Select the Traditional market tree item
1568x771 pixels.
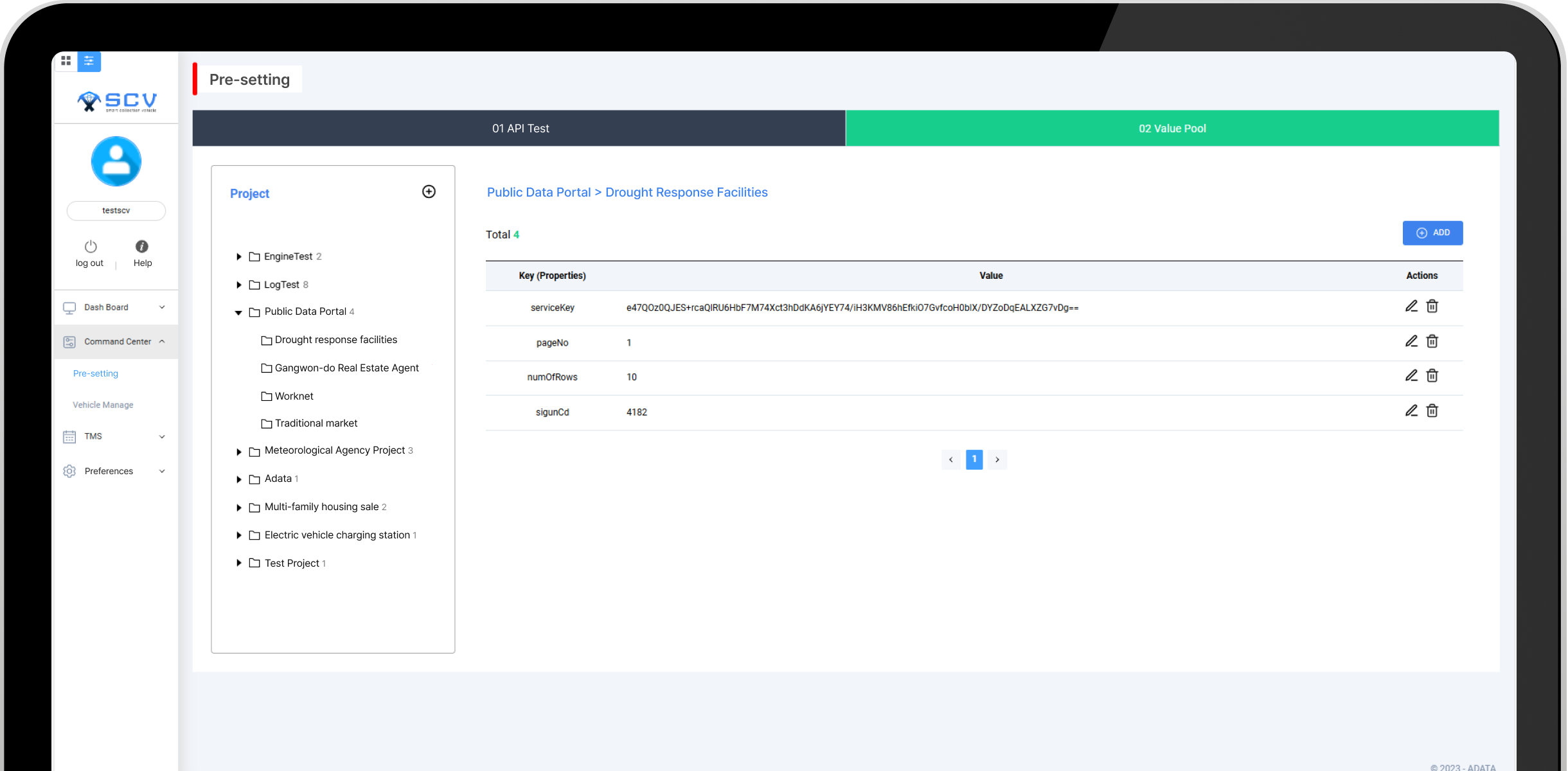[x=309, y=423]
